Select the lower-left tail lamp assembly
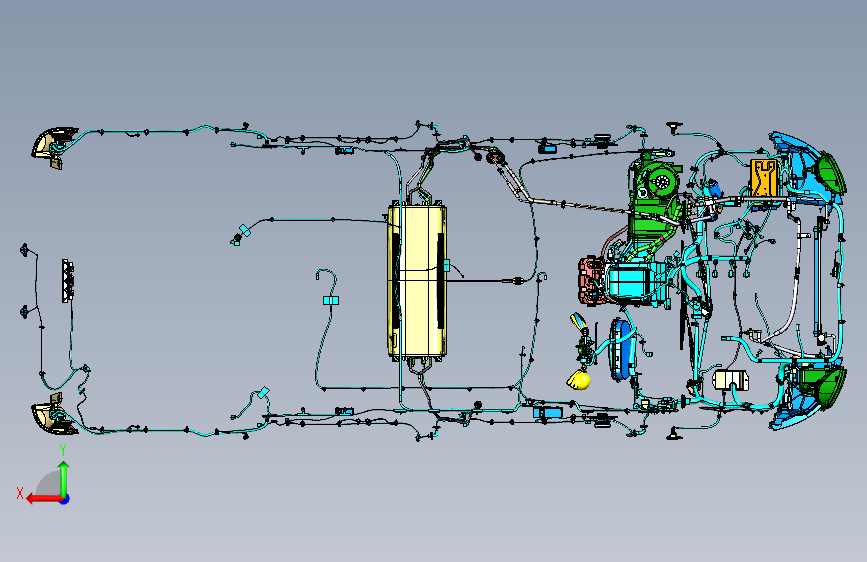Screen dimensions: 867x562 pyautogui.click(x=54, y=415)
